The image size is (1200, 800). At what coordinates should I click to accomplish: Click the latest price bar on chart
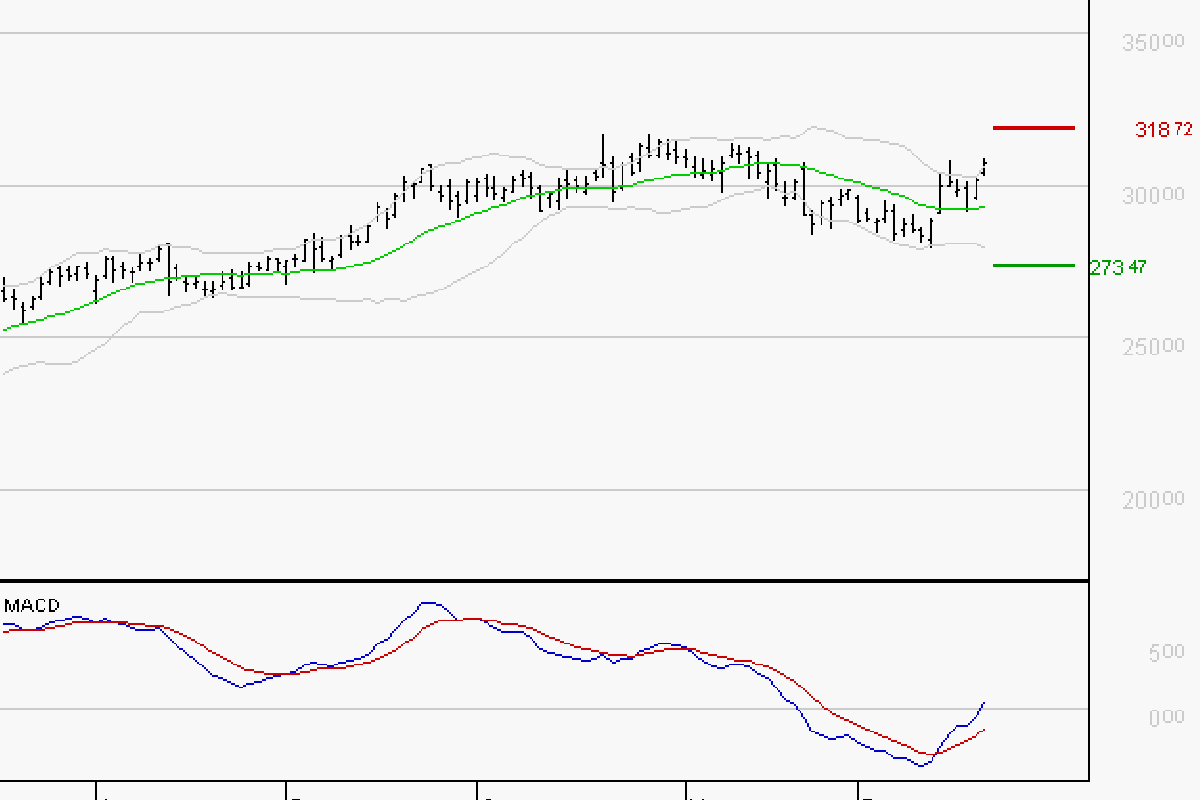tap(985, 166)
